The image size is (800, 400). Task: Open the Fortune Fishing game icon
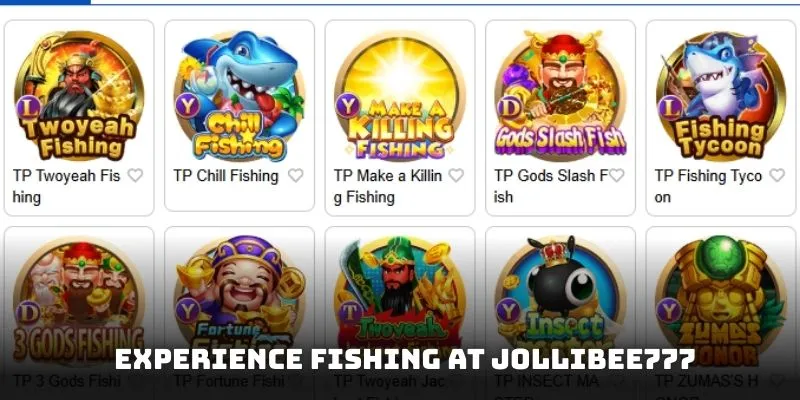[239, 301]
